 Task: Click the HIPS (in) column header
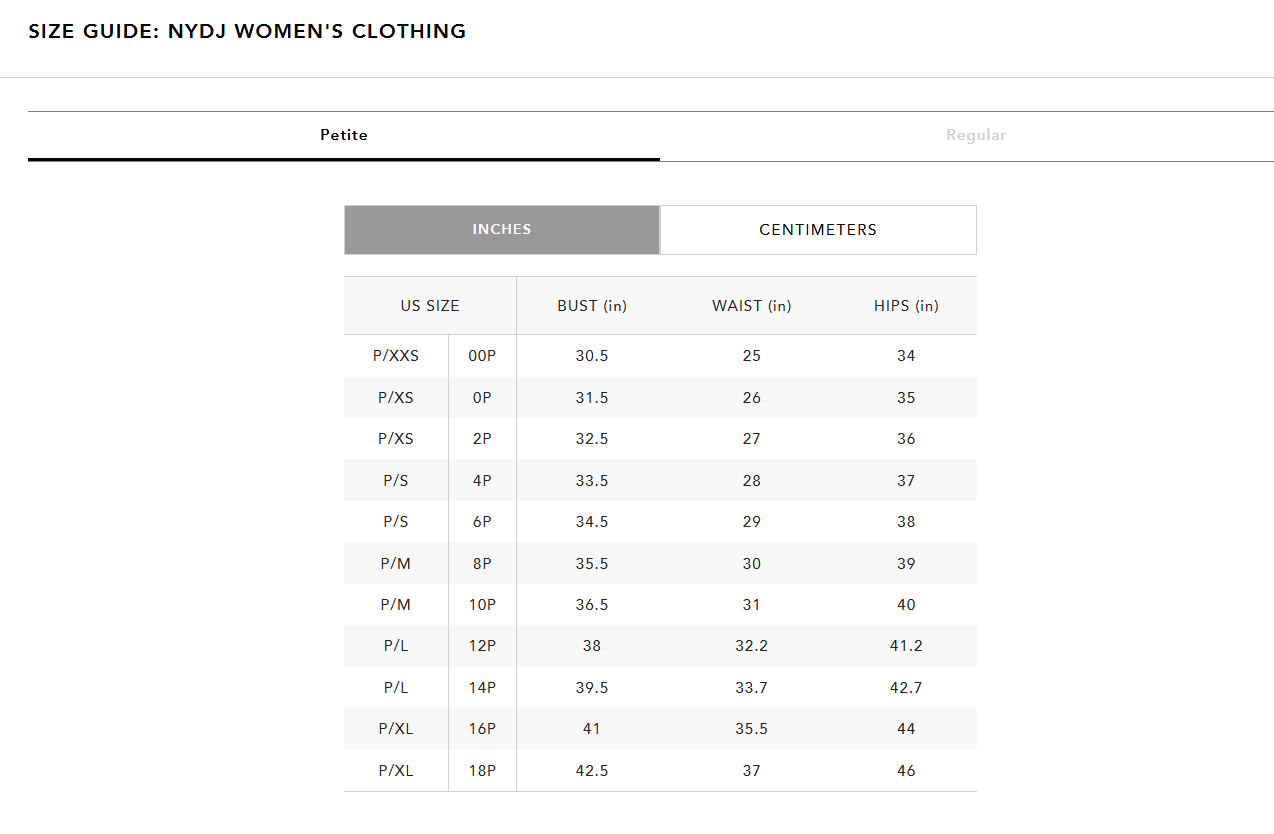(906, 306)
